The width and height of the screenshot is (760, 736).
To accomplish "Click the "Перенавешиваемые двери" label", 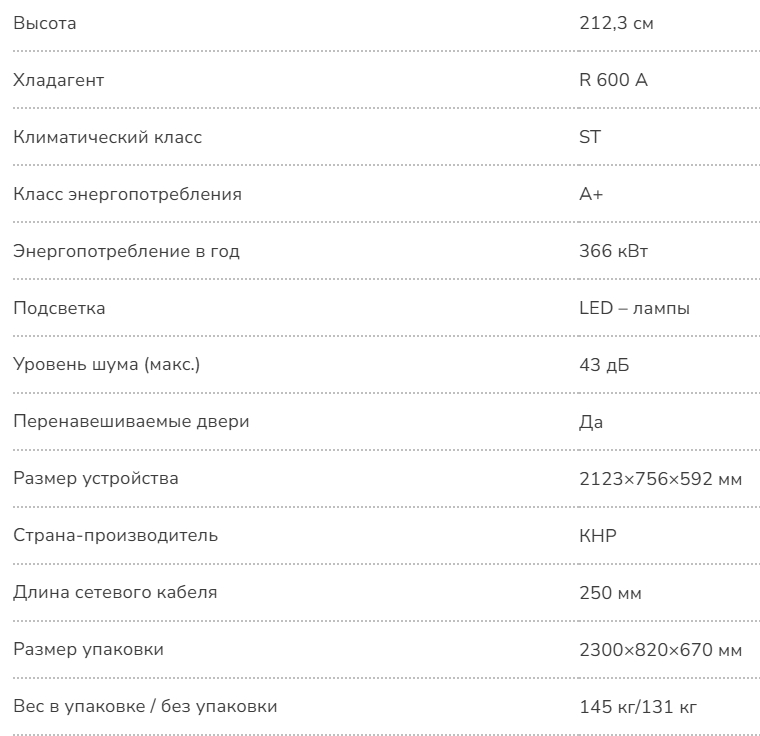I will coord(131,421).
